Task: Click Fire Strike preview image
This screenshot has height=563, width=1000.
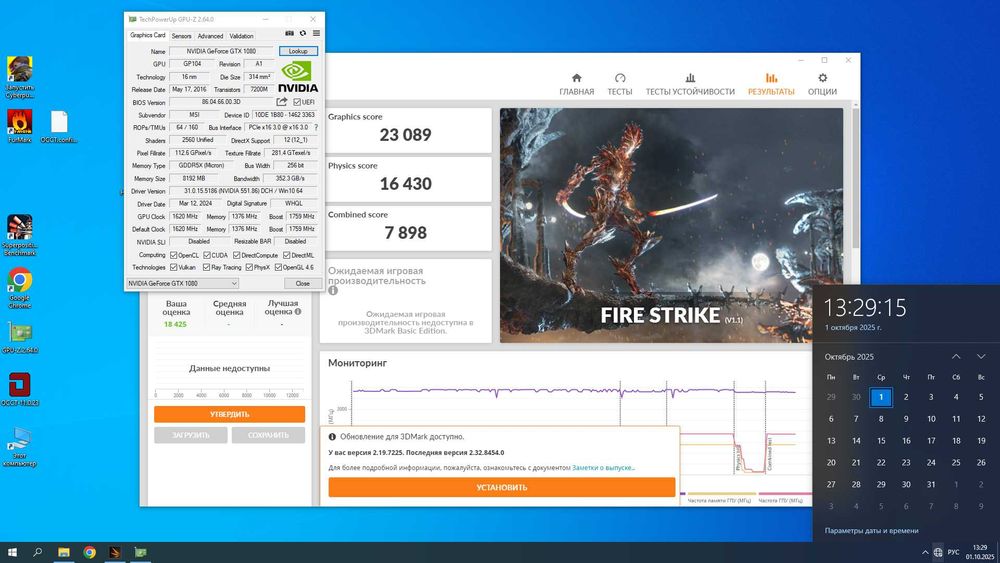Action: click(x=671, y=225)
